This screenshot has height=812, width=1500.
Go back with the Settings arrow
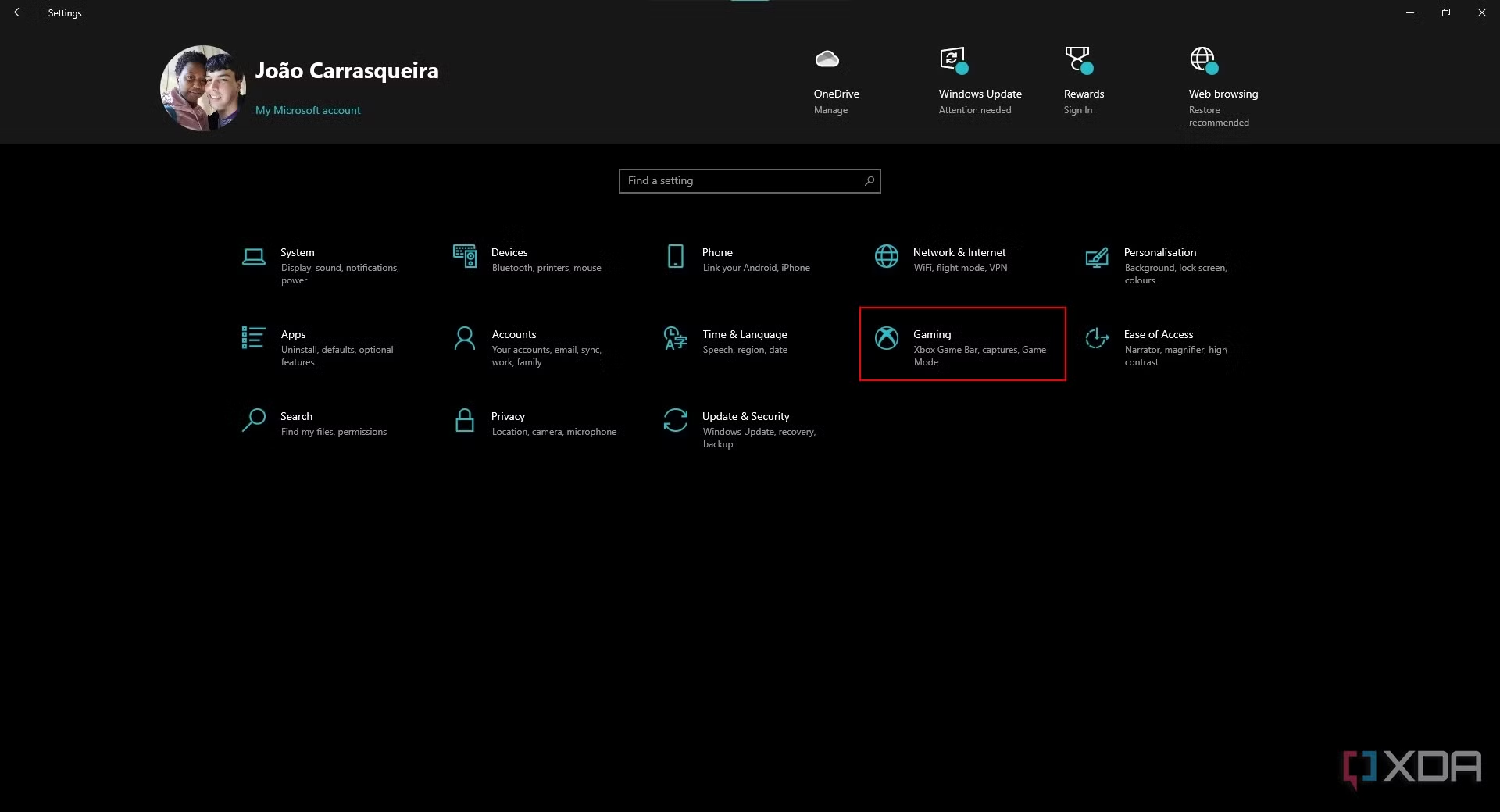(19, 12)
